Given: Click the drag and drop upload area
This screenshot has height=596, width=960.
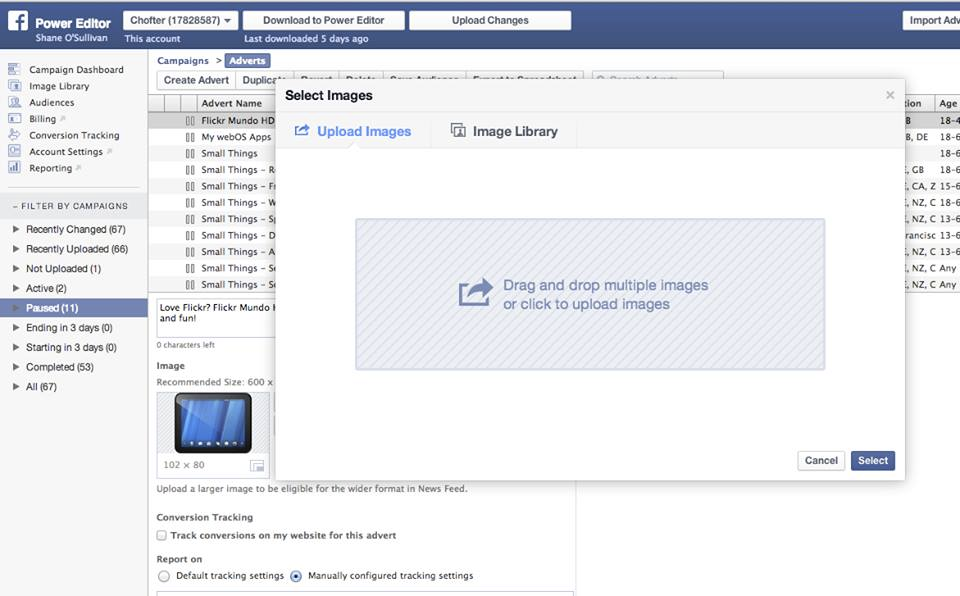Looking at the screenshot, I should coord(590,294).
